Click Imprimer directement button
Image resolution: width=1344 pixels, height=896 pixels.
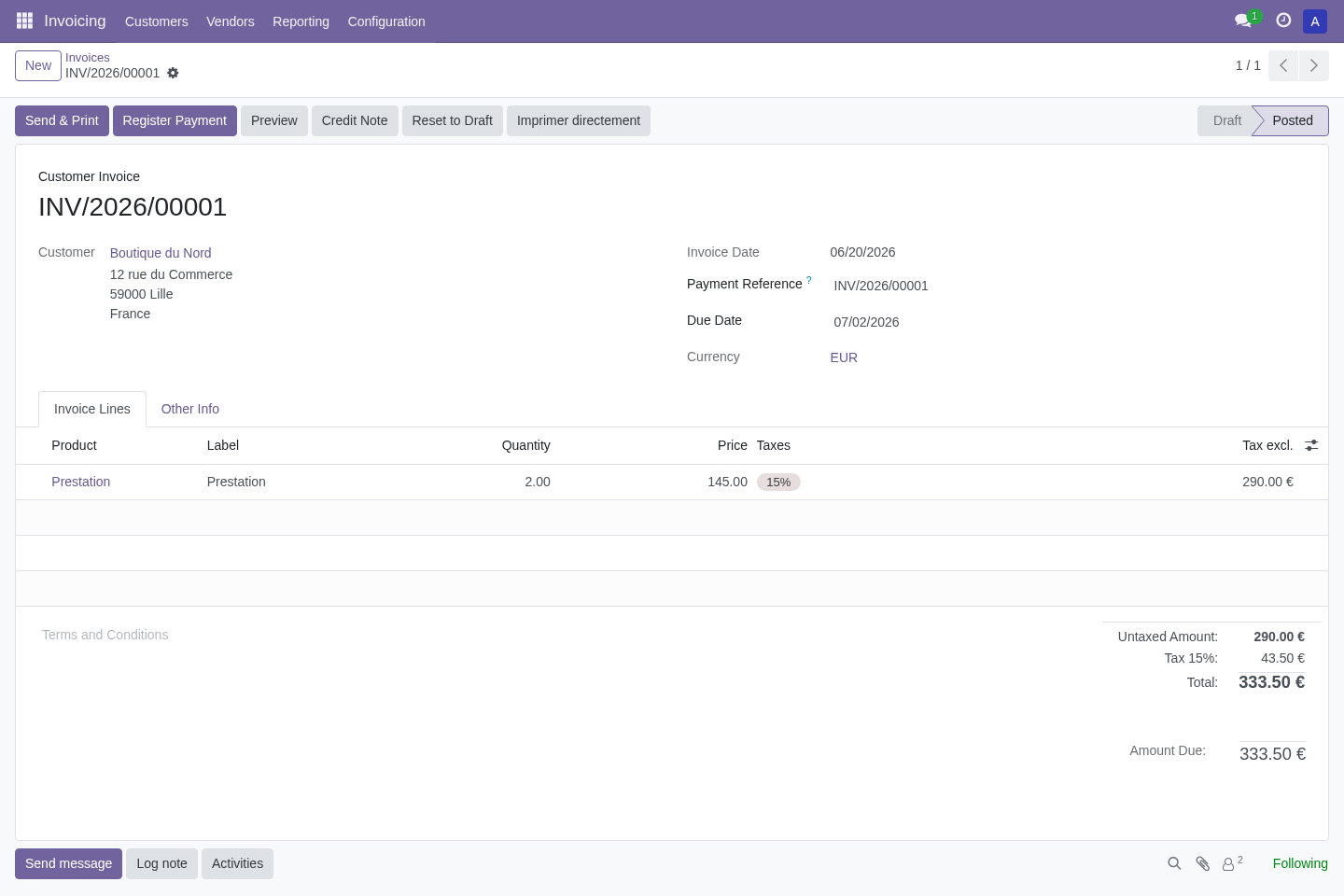[x=579, y=120]
